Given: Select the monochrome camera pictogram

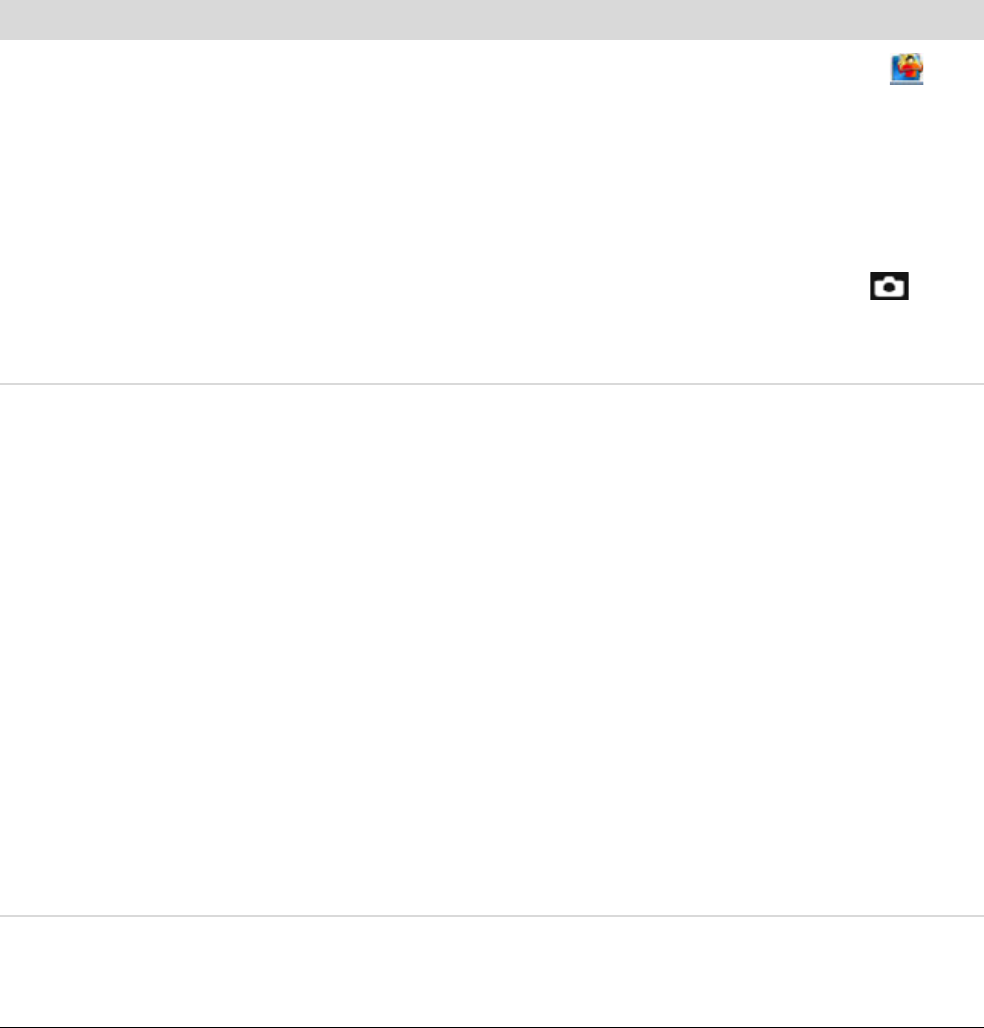Looking at the screenshot, I should (x=890, y=286).
